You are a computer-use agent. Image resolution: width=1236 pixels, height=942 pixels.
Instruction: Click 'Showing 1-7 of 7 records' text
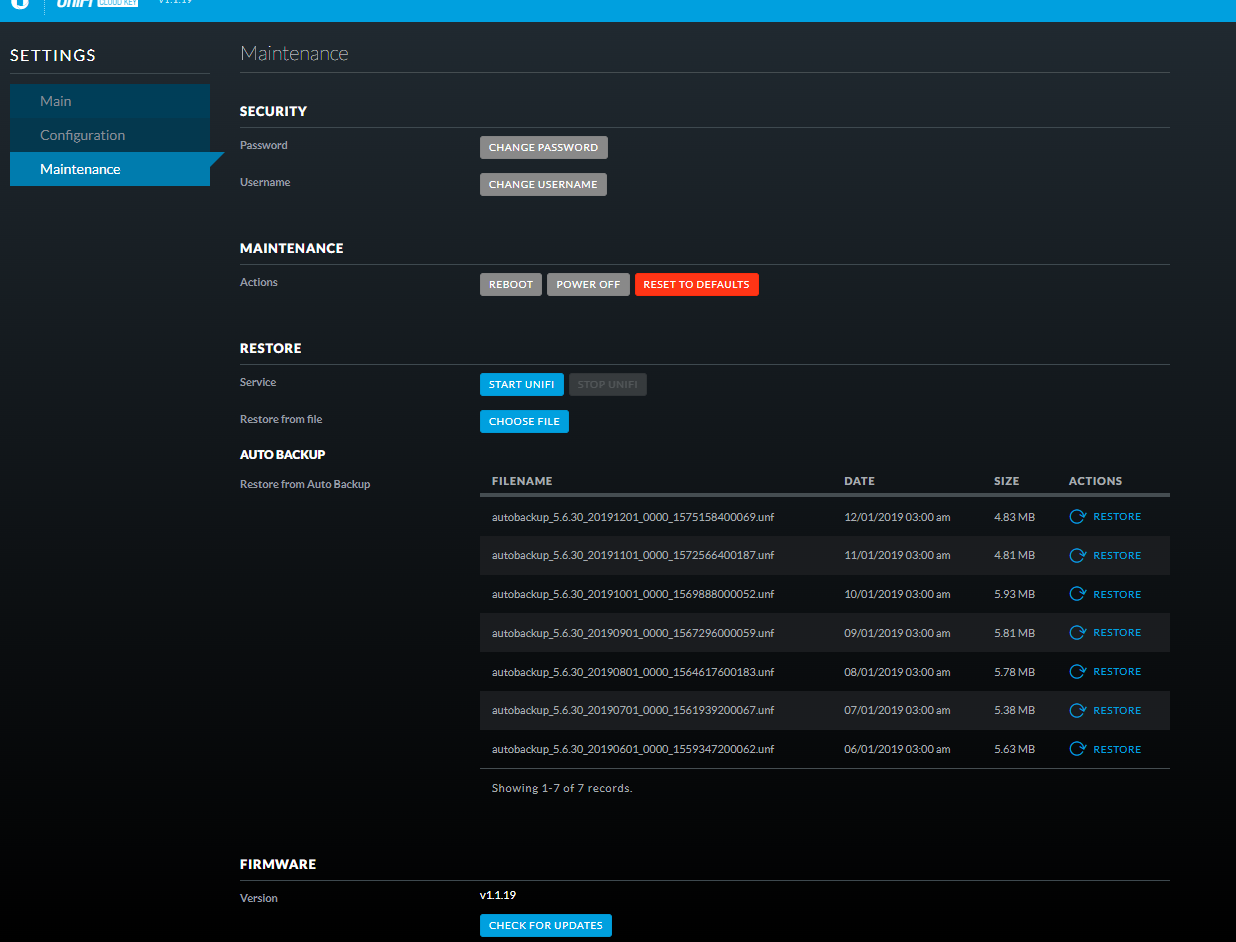tap(562, 788)
